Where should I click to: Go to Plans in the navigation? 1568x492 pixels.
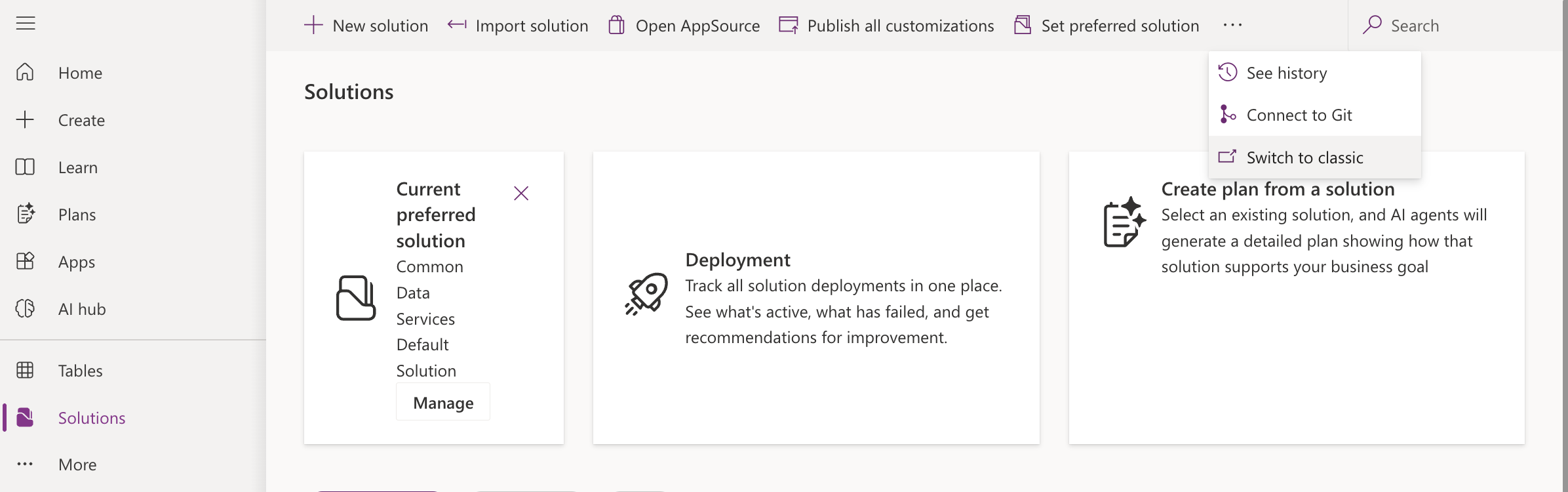(77, 215)
